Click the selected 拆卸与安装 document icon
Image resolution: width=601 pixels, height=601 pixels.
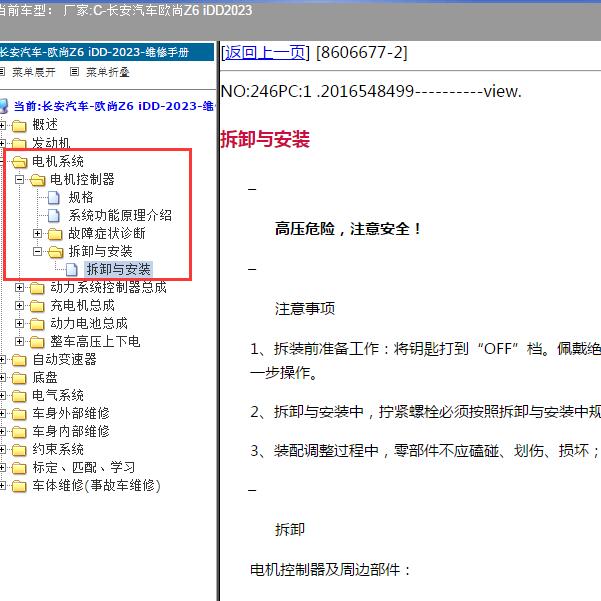pos(72,270)
